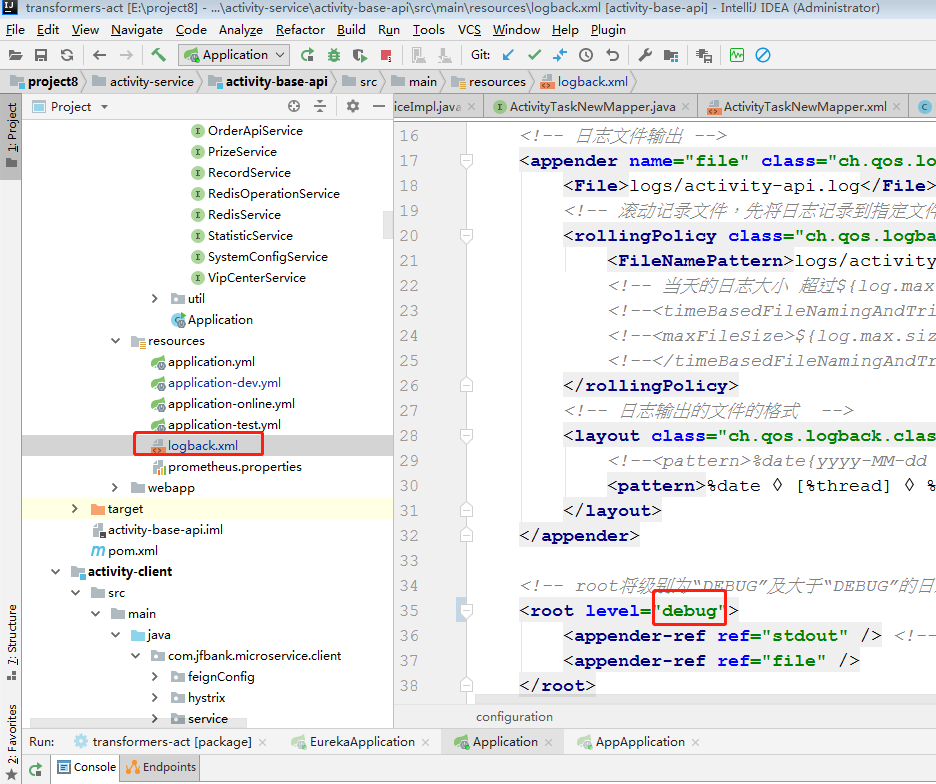The height and width of the screenshot is (784, 936).
Task: Open IDE Settings with the wrench icon
Action: [645, 56]
